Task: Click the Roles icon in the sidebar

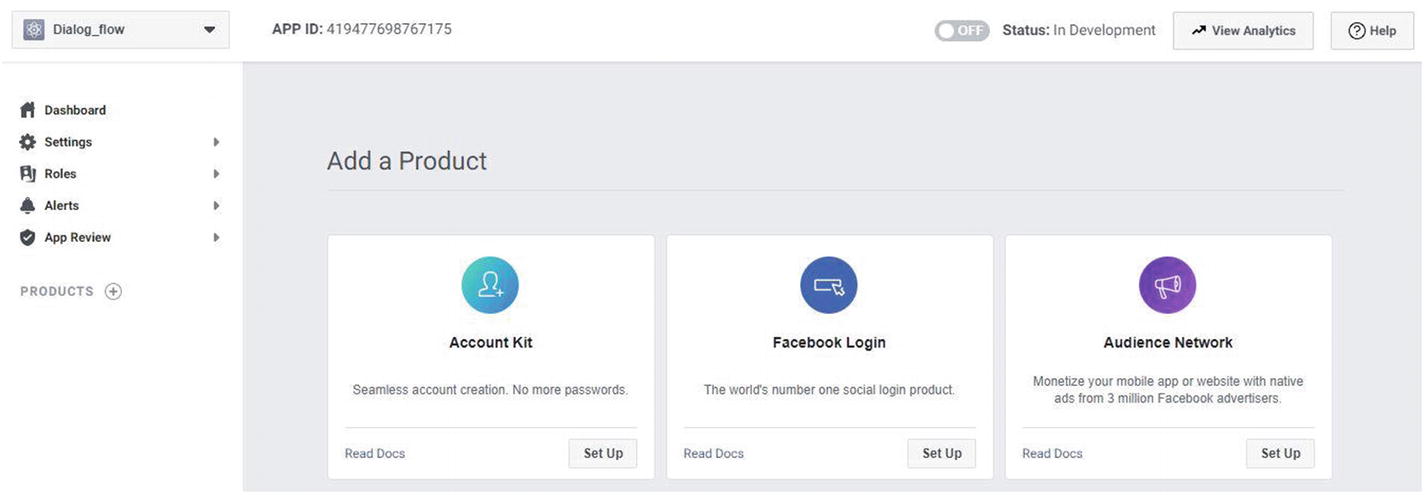Action: 28,173
